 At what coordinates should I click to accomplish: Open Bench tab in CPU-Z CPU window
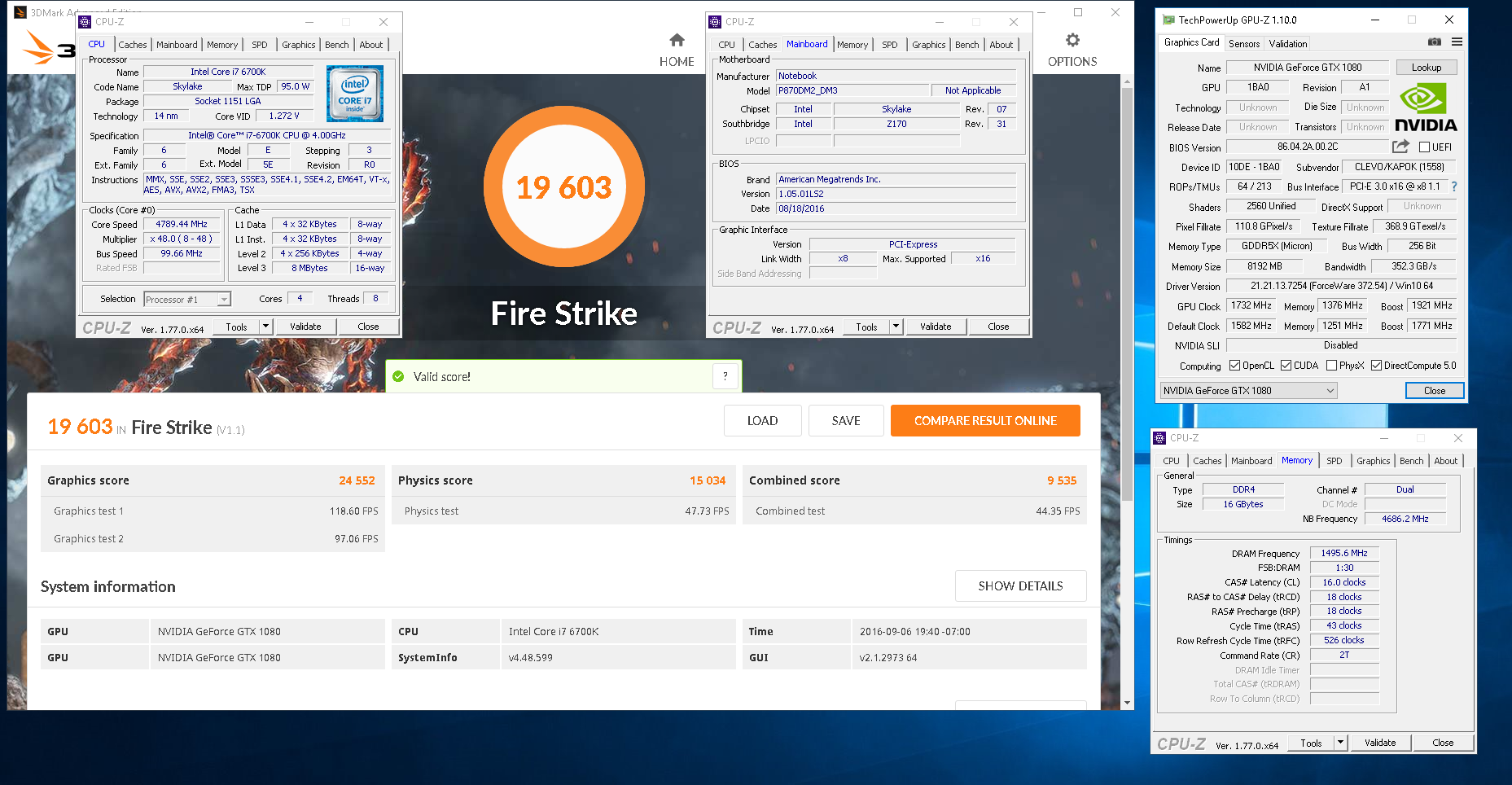point(336,45)
